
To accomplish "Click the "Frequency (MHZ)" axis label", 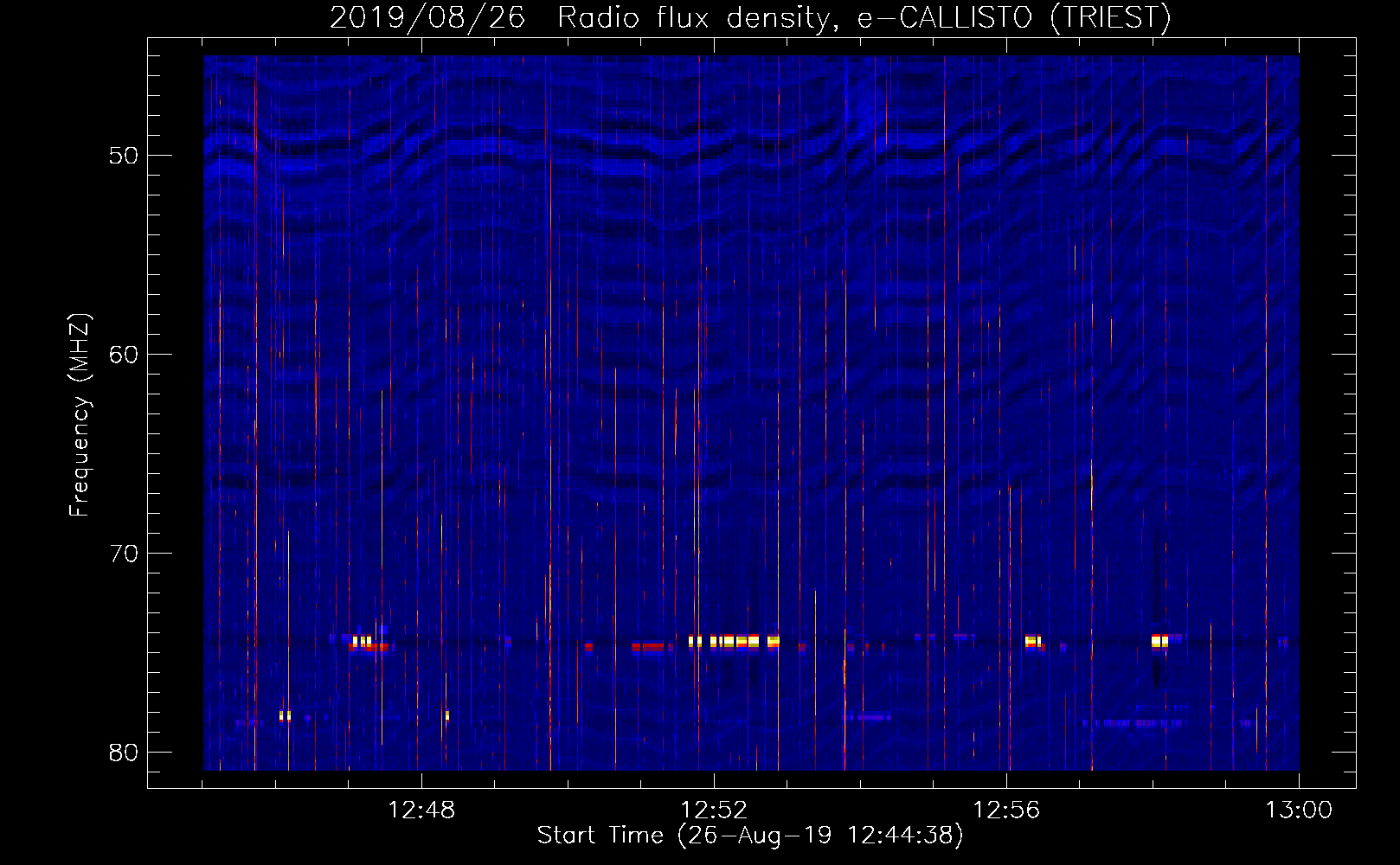I will pos(80,415).
